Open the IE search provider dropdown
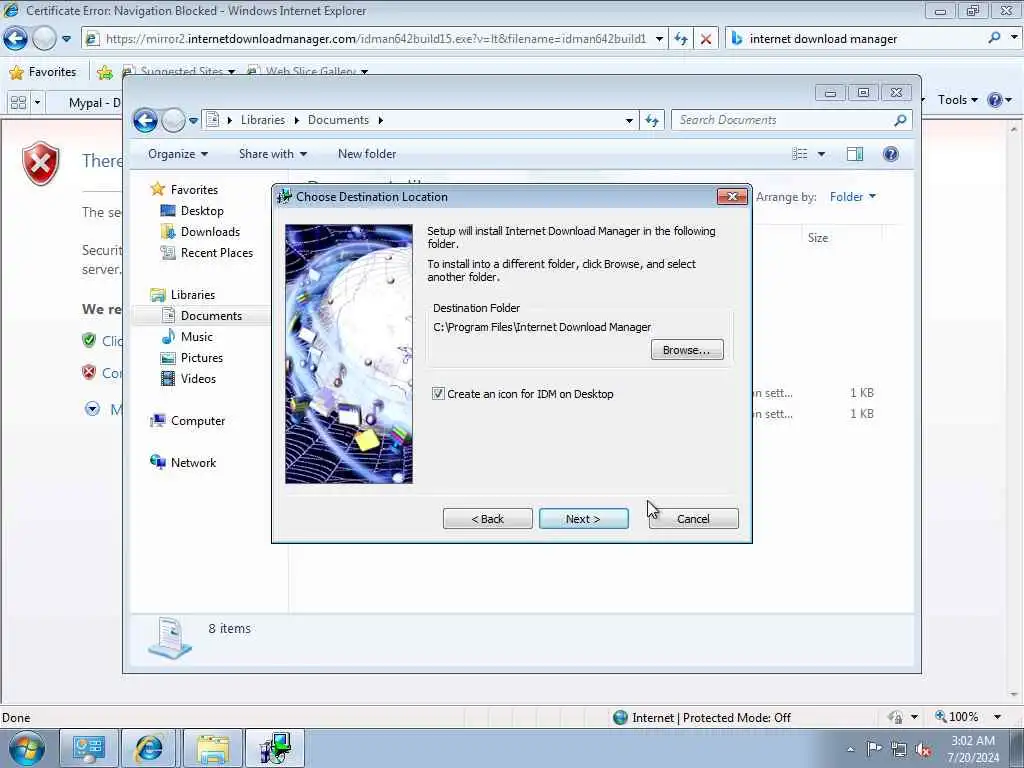Screen dimensions: 1024x768 [1014, 39]
